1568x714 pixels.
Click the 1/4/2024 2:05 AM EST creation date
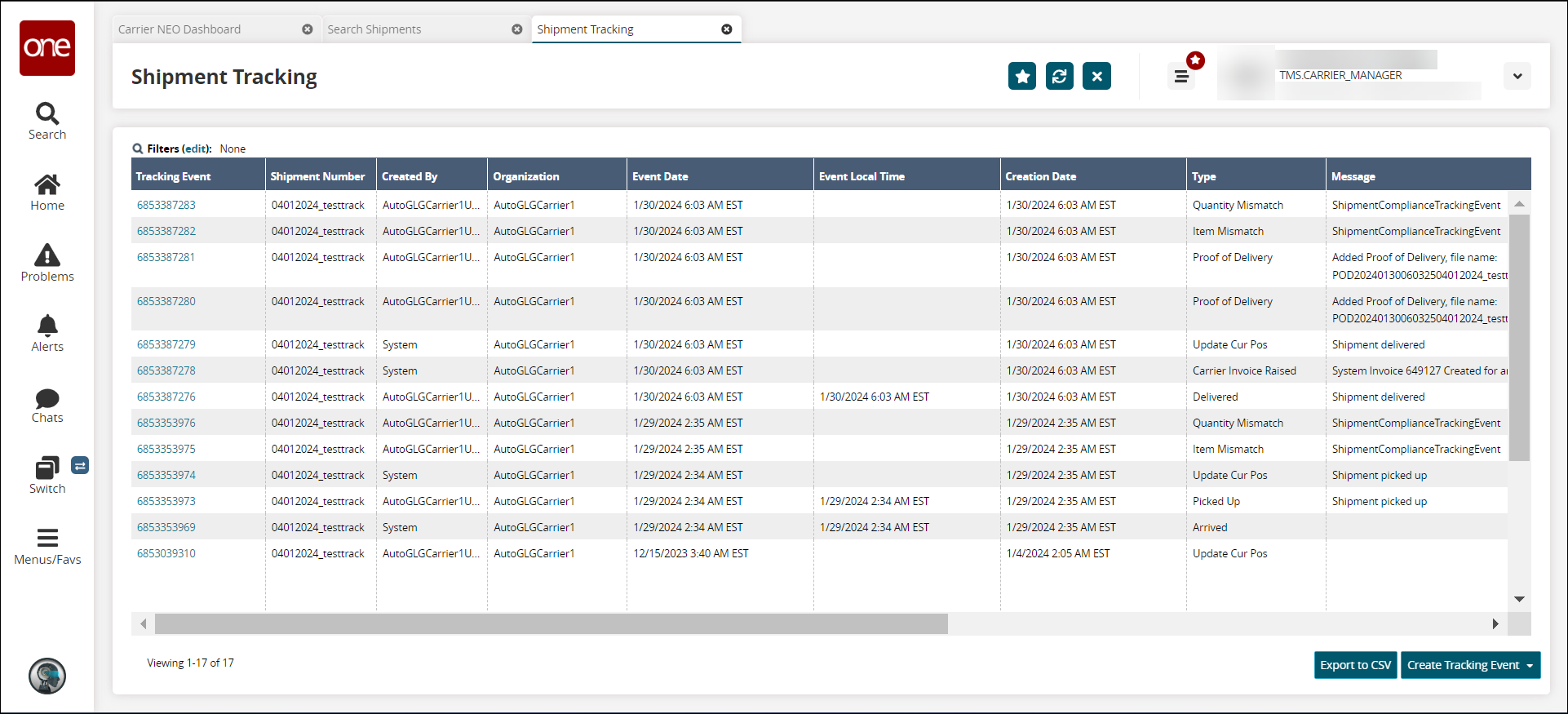(x=1058, y=553)
